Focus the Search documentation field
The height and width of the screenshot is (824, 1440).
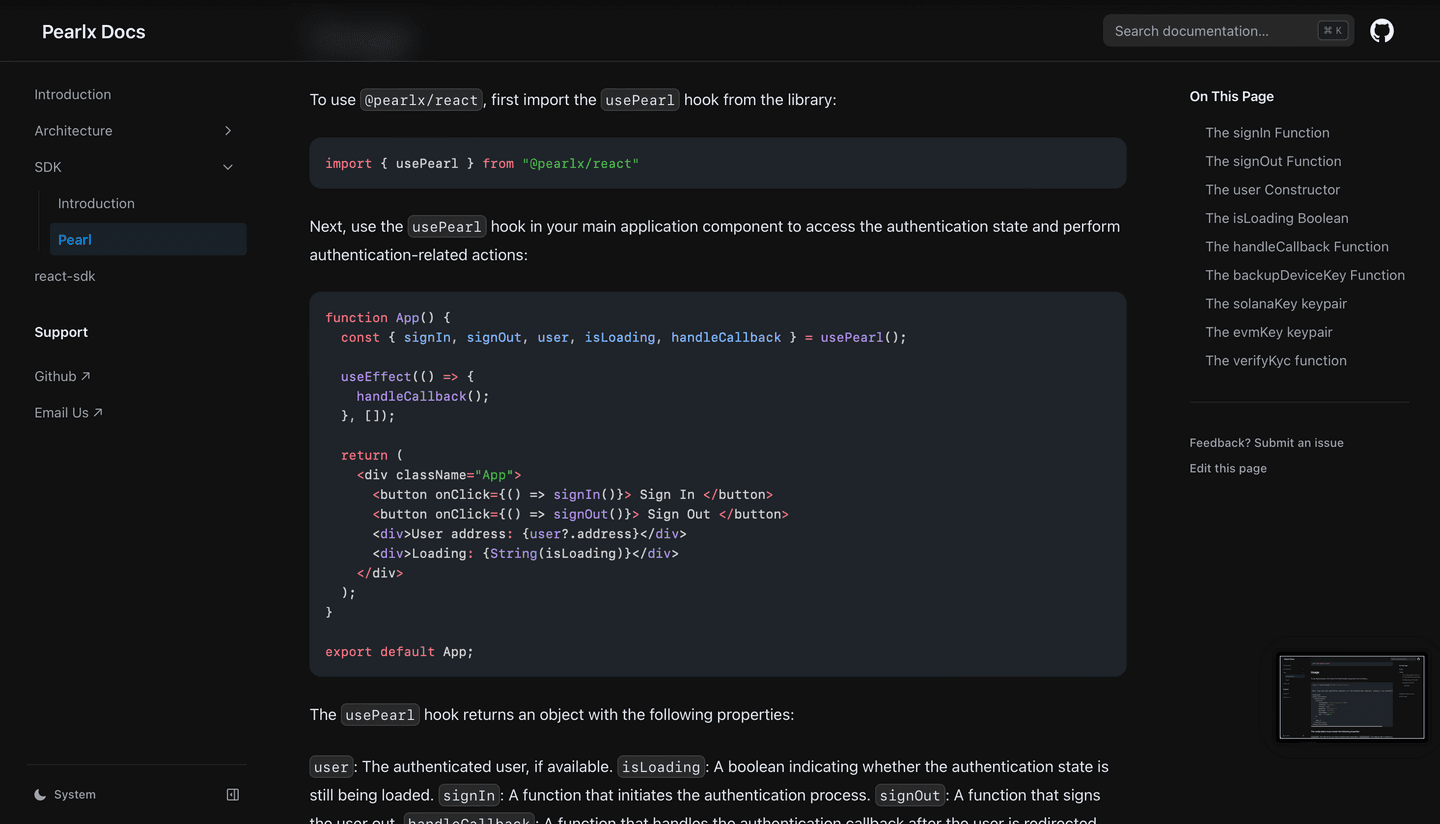click(x=1228, y=31)
